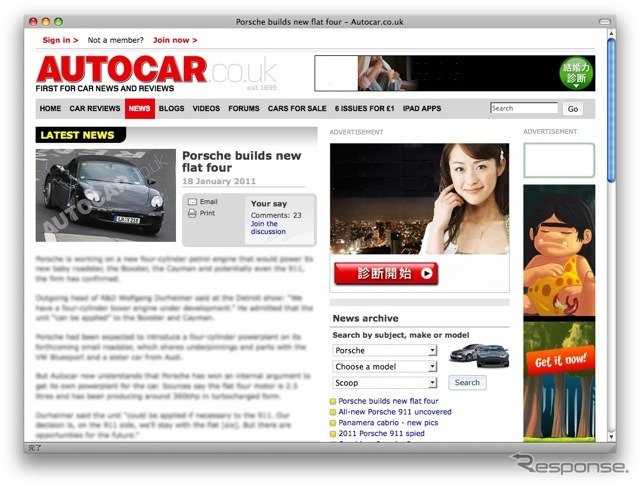The image size is (640, 486).
Task: Click the news archive Search button
Action: pos(467,383)
